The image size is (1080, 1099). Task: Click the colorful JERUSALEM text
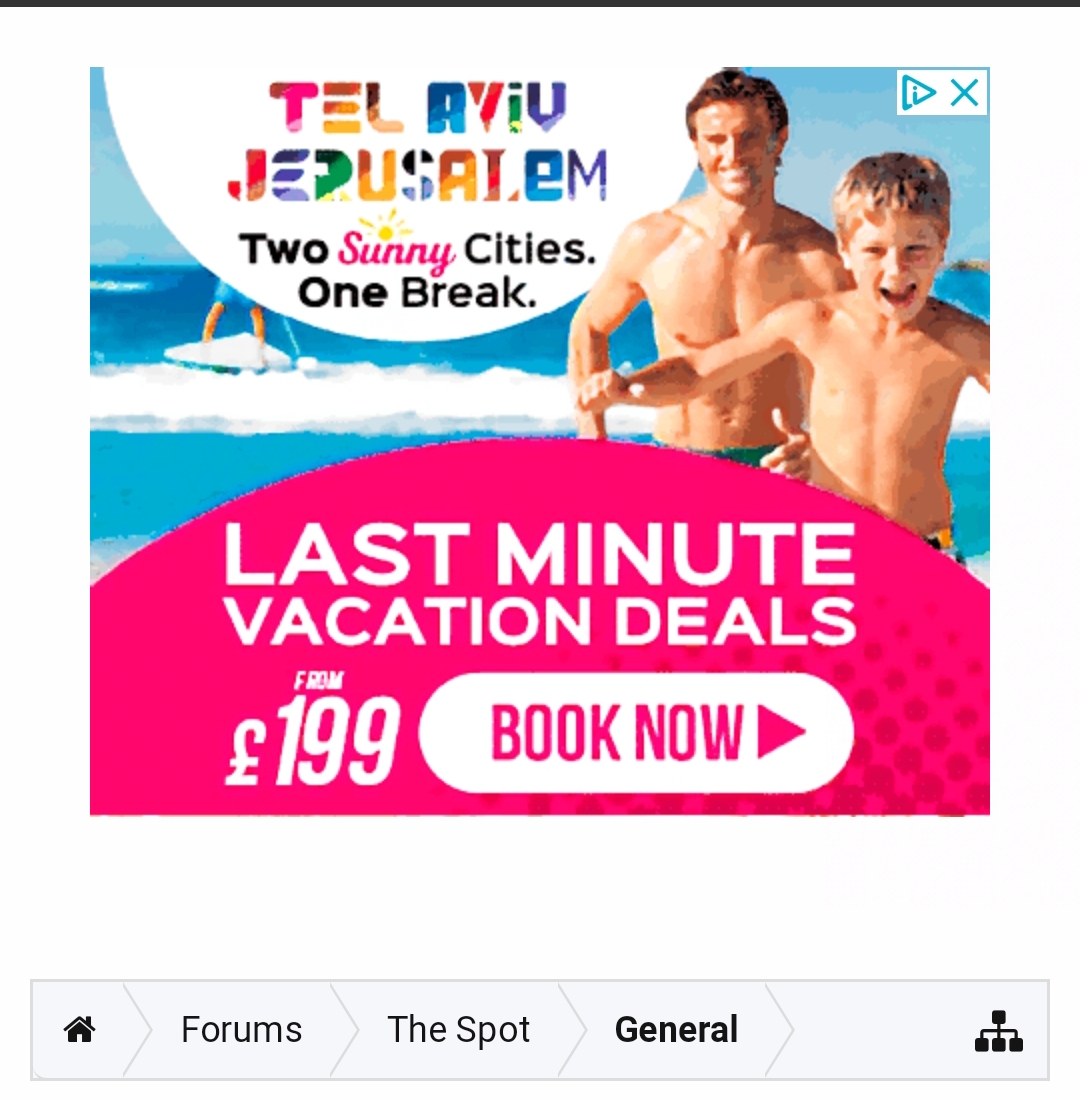418,175
